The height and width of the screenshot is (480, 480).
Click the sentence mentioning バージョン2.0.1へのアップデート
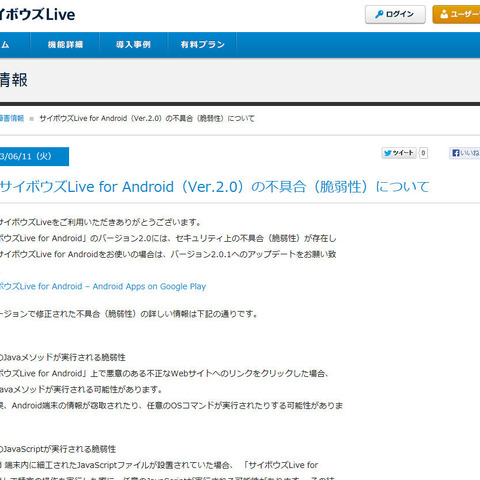coord(168,254)
